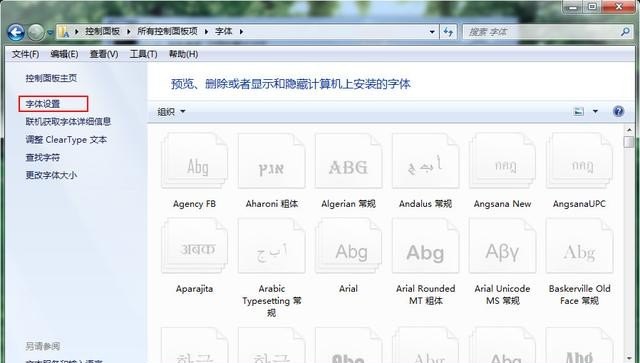Image resolution: width=640 pixels, height=363 pixels.
Task: Click 联机获取字体详细信息 link
Action: click(68, 121)
